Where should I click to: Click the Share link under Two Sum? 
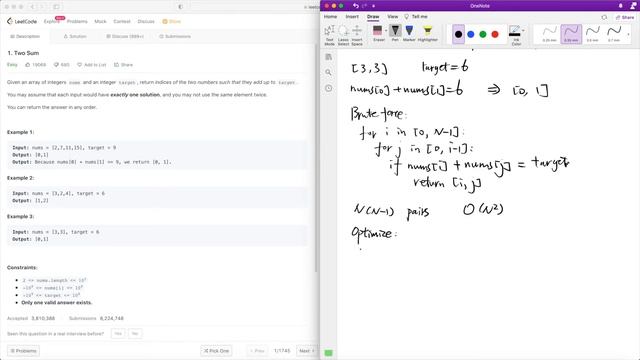click(x=123, y=65)
